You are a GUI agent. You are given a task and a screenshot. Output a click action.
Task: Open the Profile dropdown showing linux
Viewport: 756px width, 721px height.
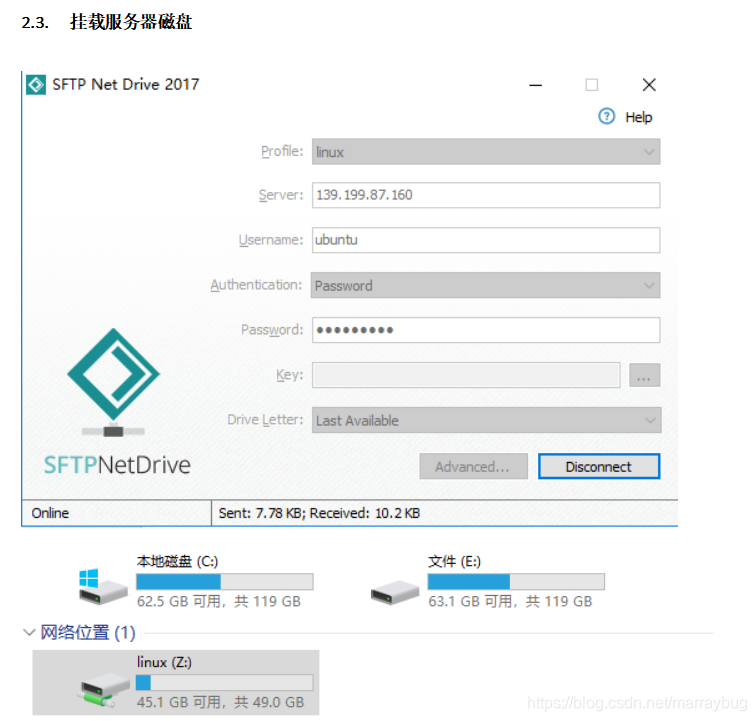(486, 152)
